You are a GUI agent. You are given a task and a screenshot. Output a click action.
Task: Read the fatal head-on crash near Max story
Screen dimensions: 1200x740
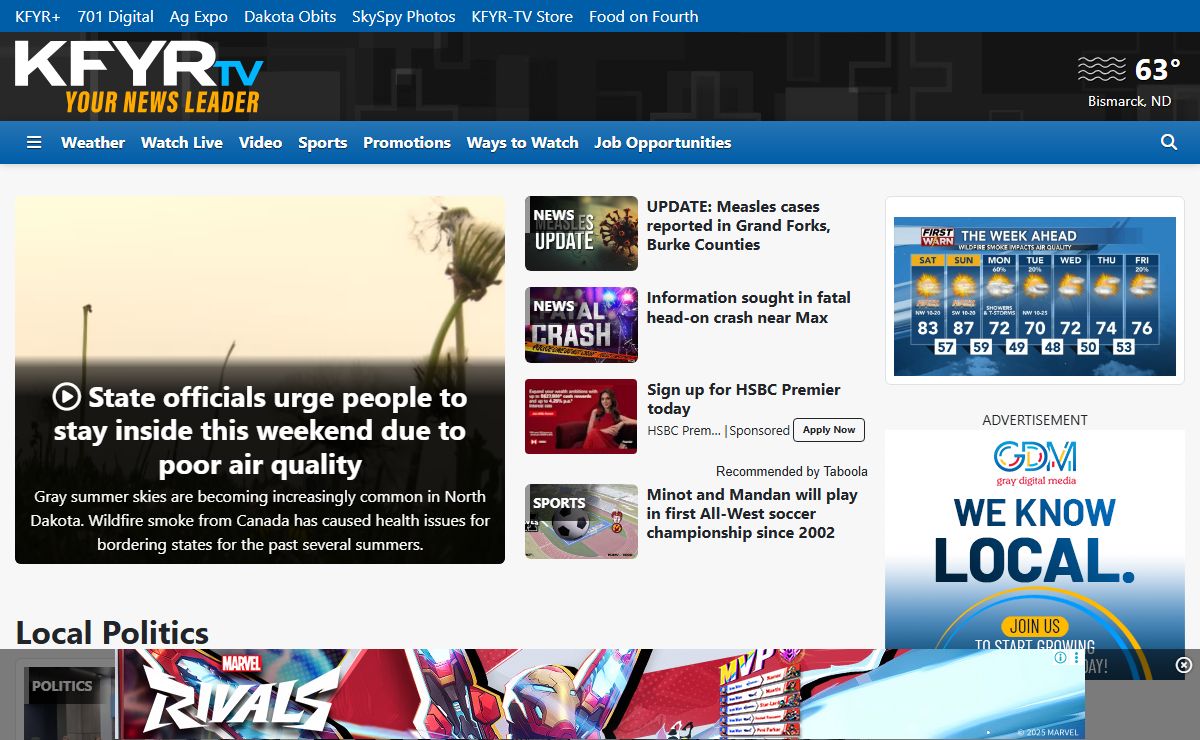pyautogui.click(x=749, y=307)
